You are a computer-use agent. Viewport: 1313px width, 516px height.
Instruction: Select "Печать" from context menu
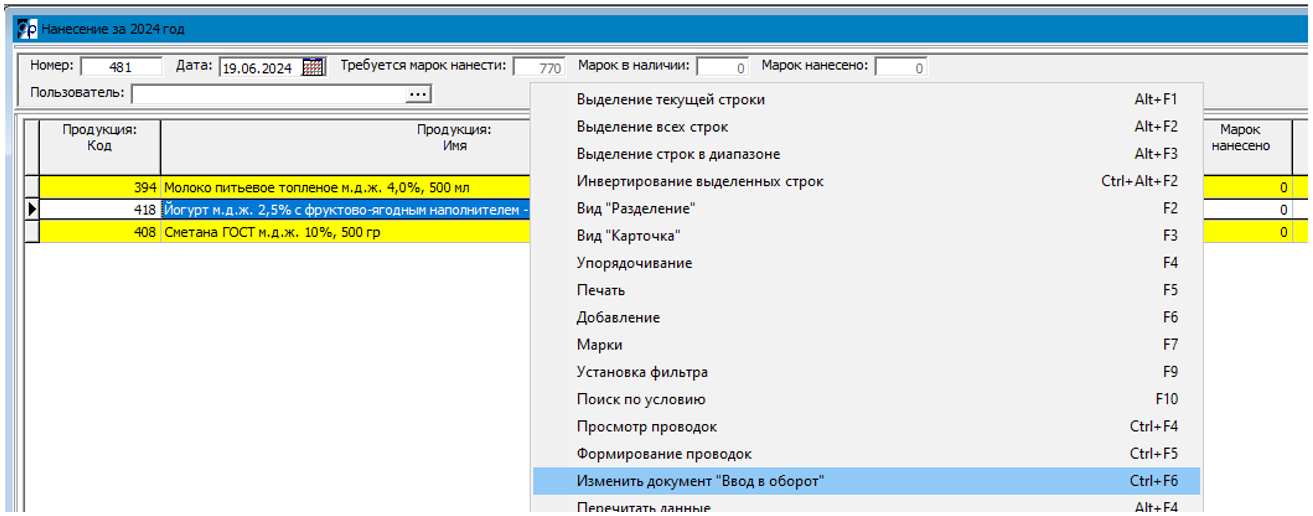point(600,290)
